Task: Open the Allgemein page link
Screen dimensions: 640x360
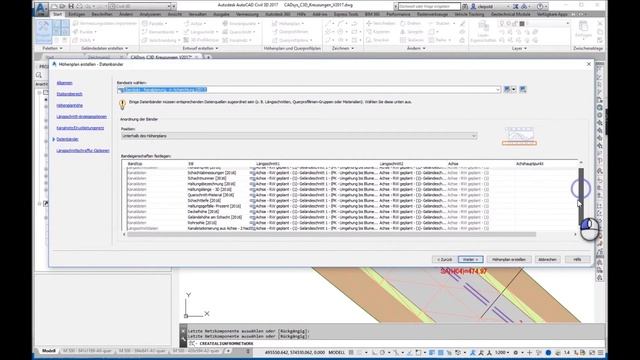Action: (x=64, y=83)
